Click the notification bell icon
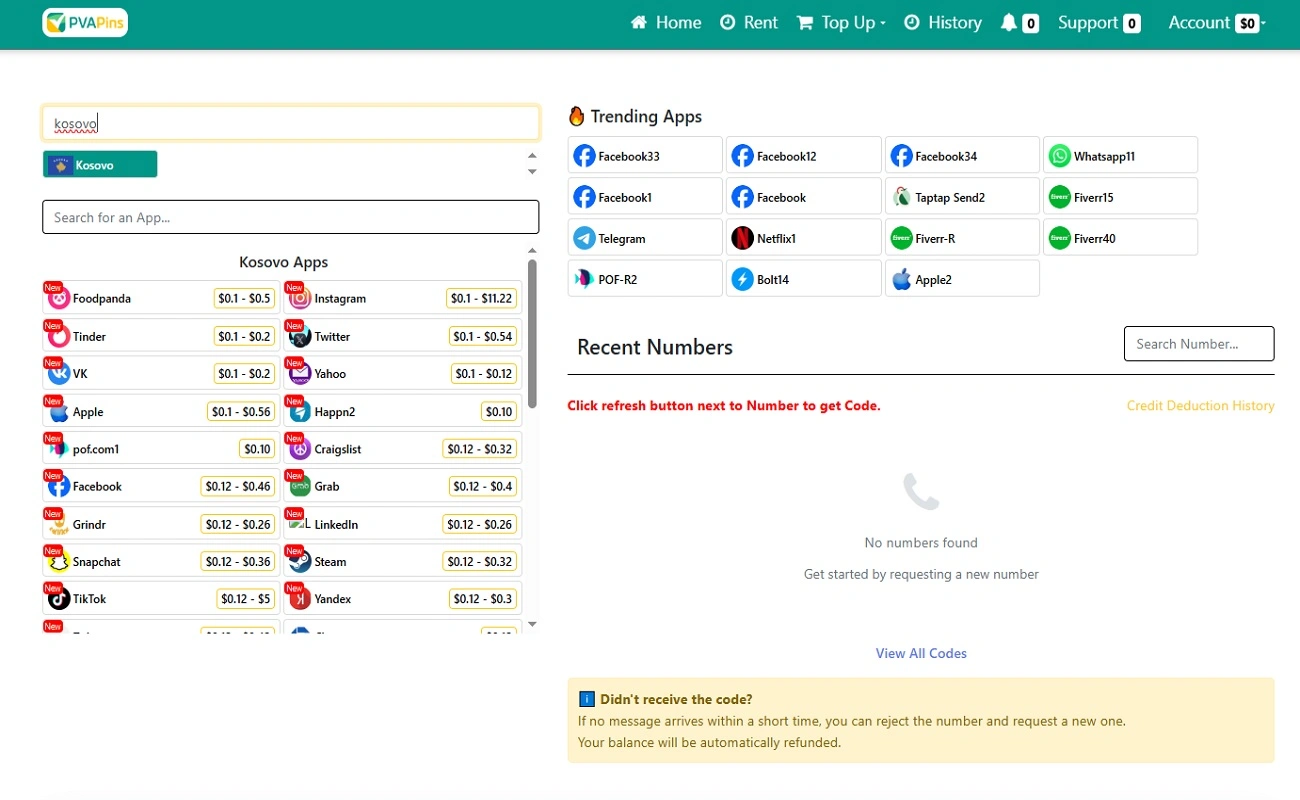Viewport: 1300px width, 800px height. (1008, 23)
